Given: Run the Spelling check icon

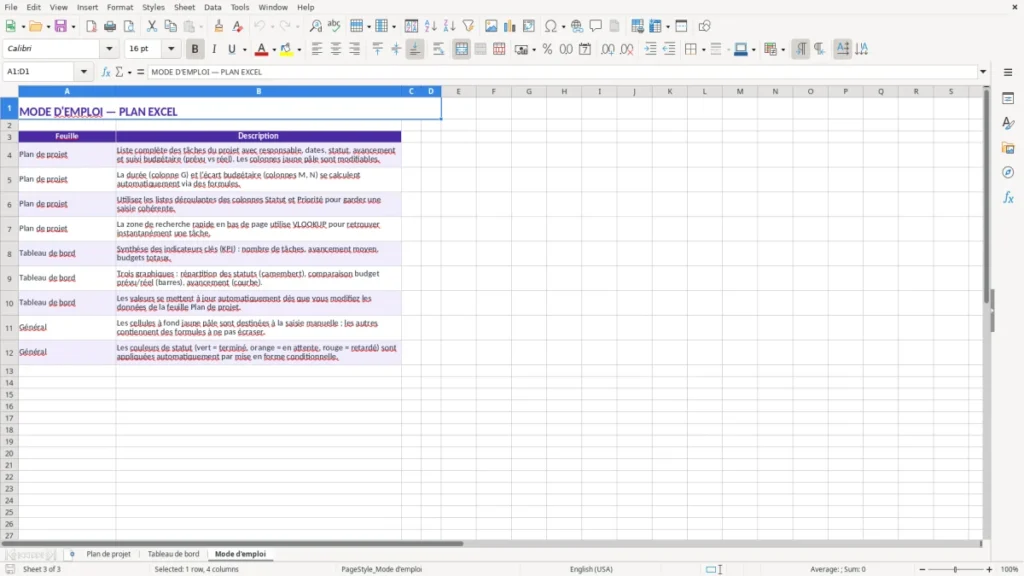Looking at the screenshot, I should (x=334, y=26).
